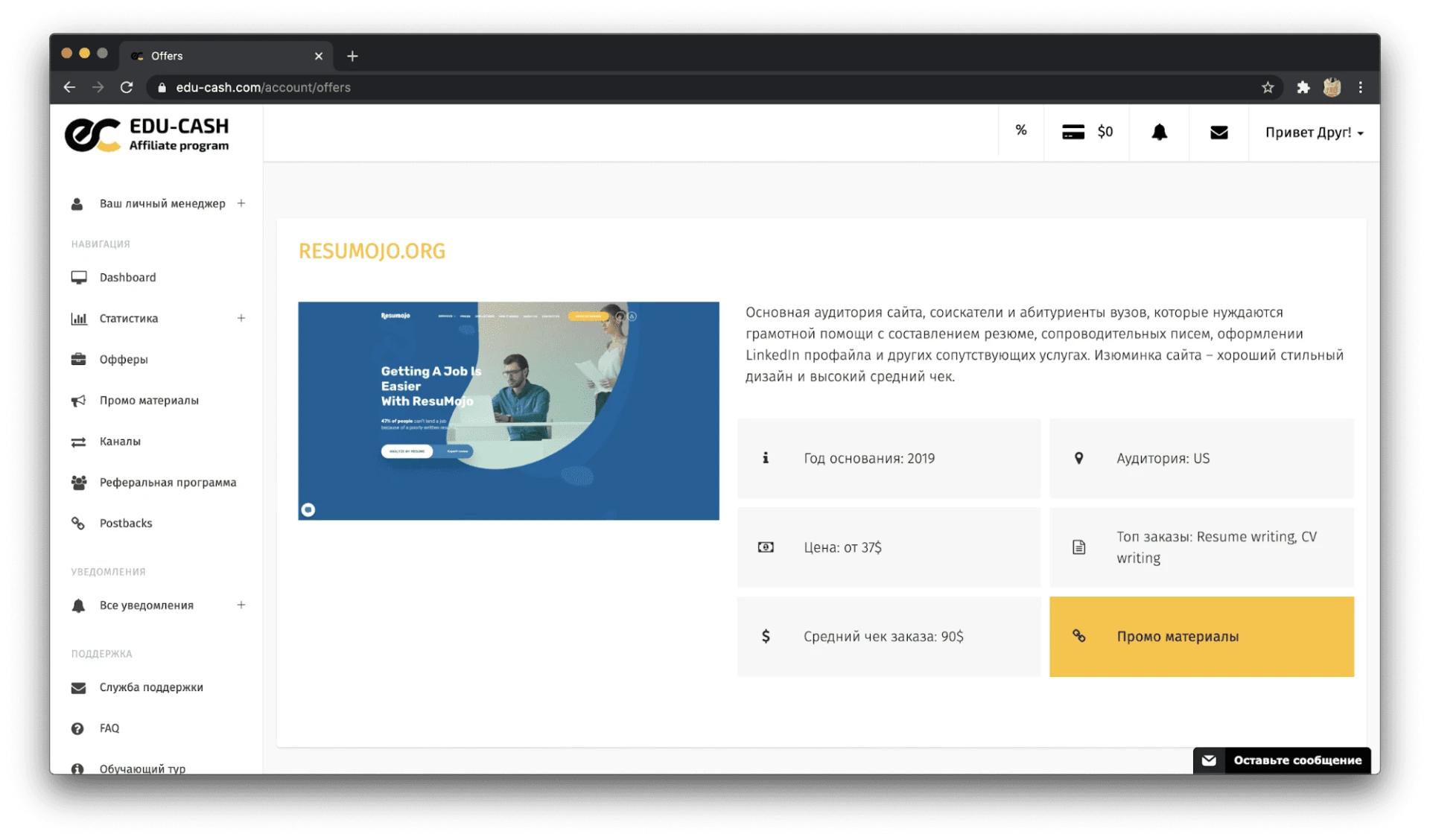Click the Промо материалы megaphone icon in sidebar

coord(78,401)
